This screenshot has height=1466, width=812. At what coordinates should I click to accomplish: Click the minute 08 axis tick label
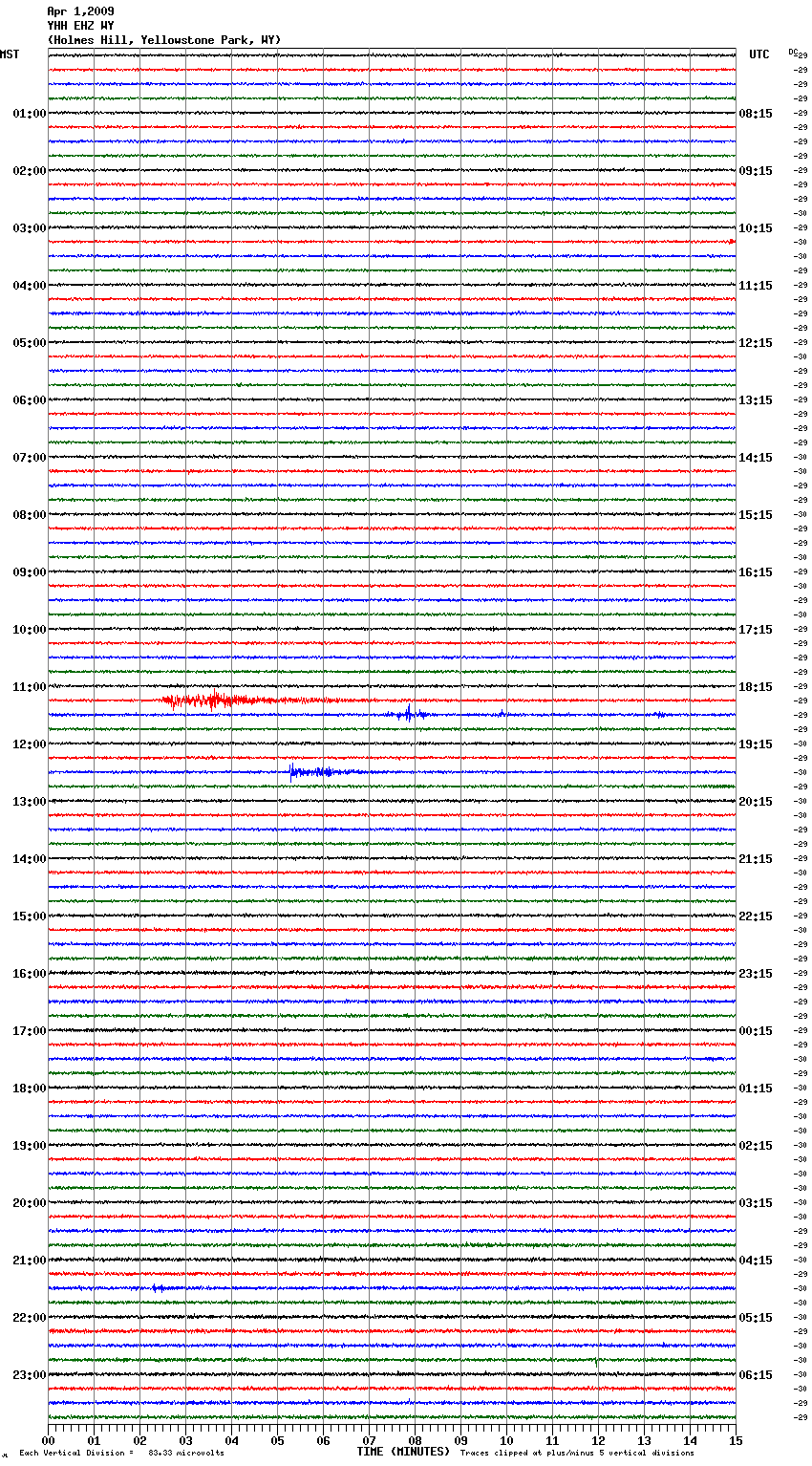pos(415,1441)
